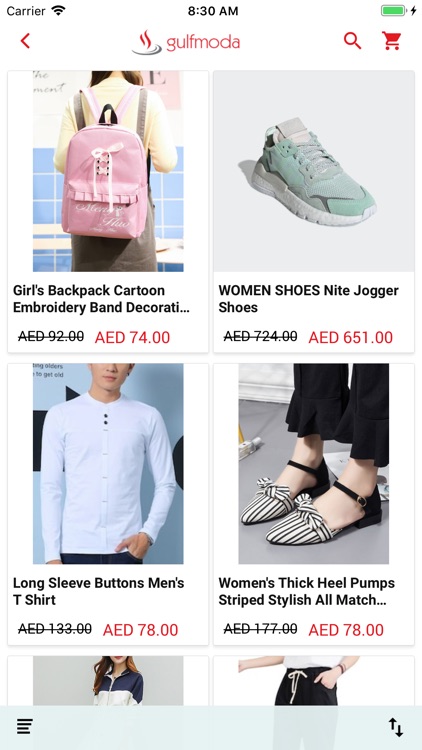Select Women's Thick Heel Pumps title
The height and width of the screenshot is (750, 422).
coord(307,591)
